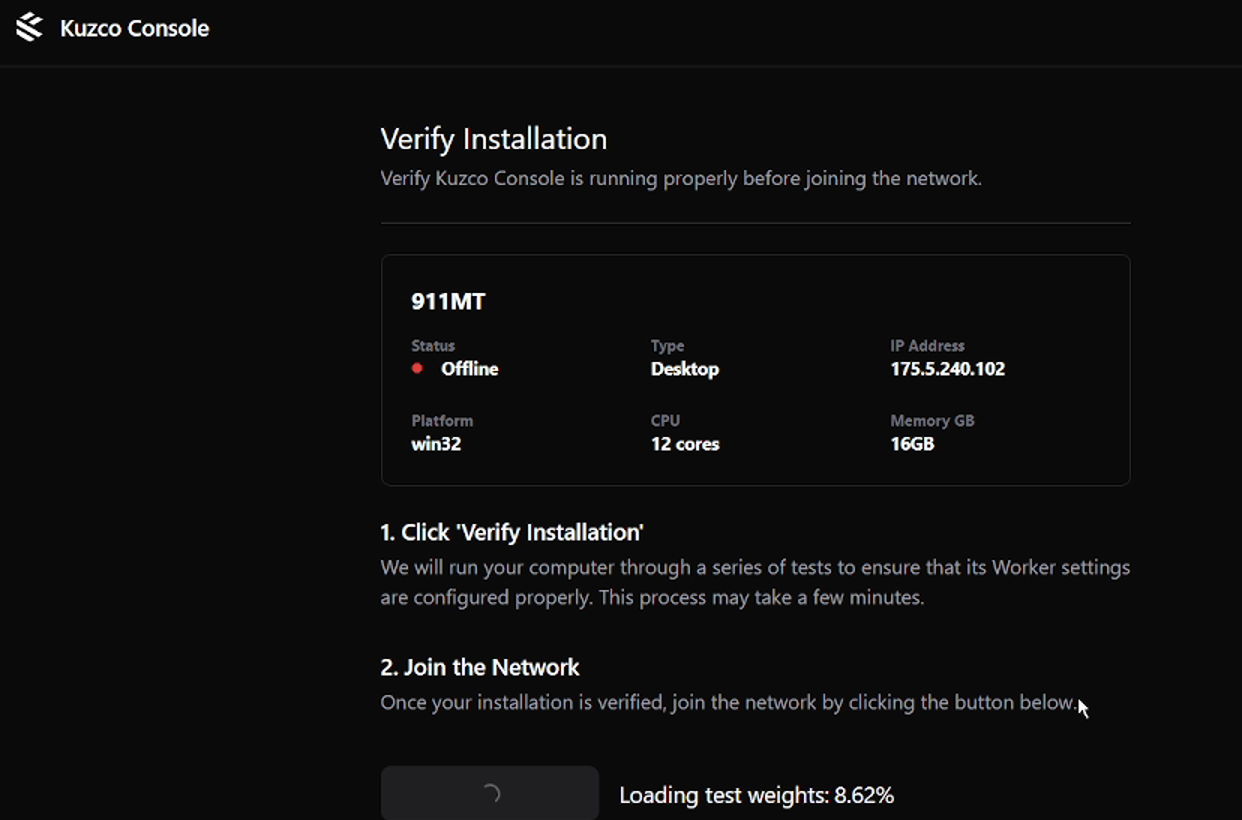Click the red Offline status dot
Screen dimensions: 1242x820
(417, 368)
